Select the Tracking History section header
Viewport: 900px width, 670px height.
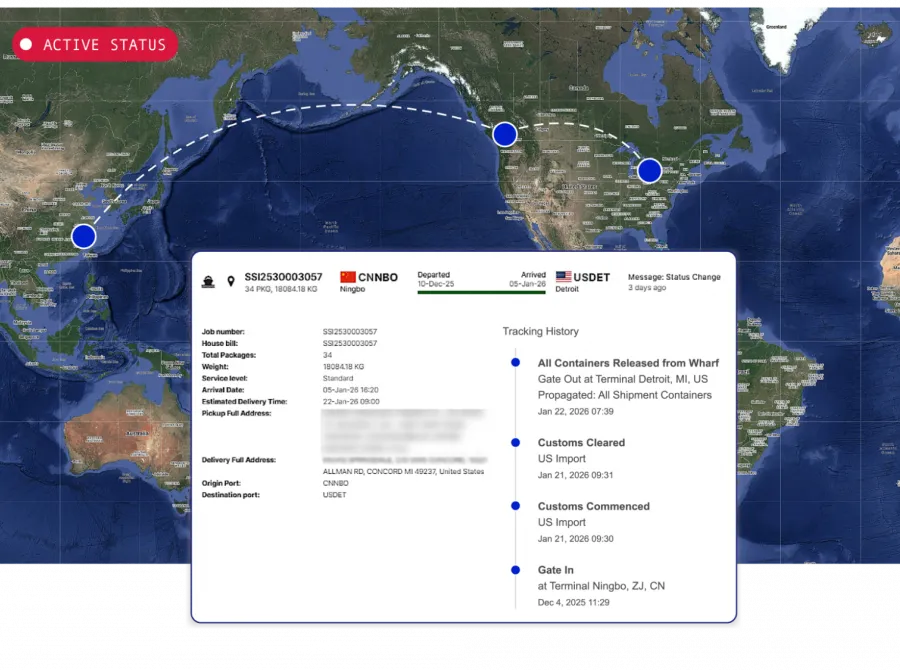[x=540, y=331]
